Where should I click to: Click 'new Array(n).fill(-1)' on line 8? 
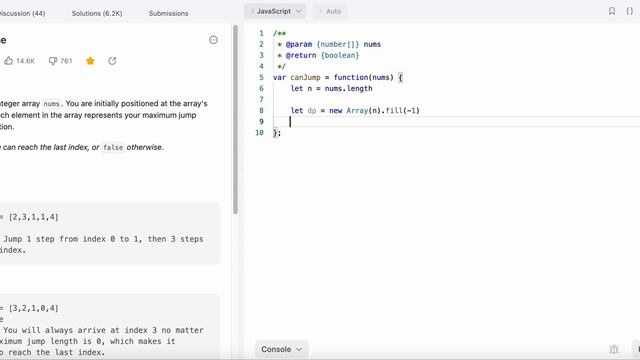[374, 111]
